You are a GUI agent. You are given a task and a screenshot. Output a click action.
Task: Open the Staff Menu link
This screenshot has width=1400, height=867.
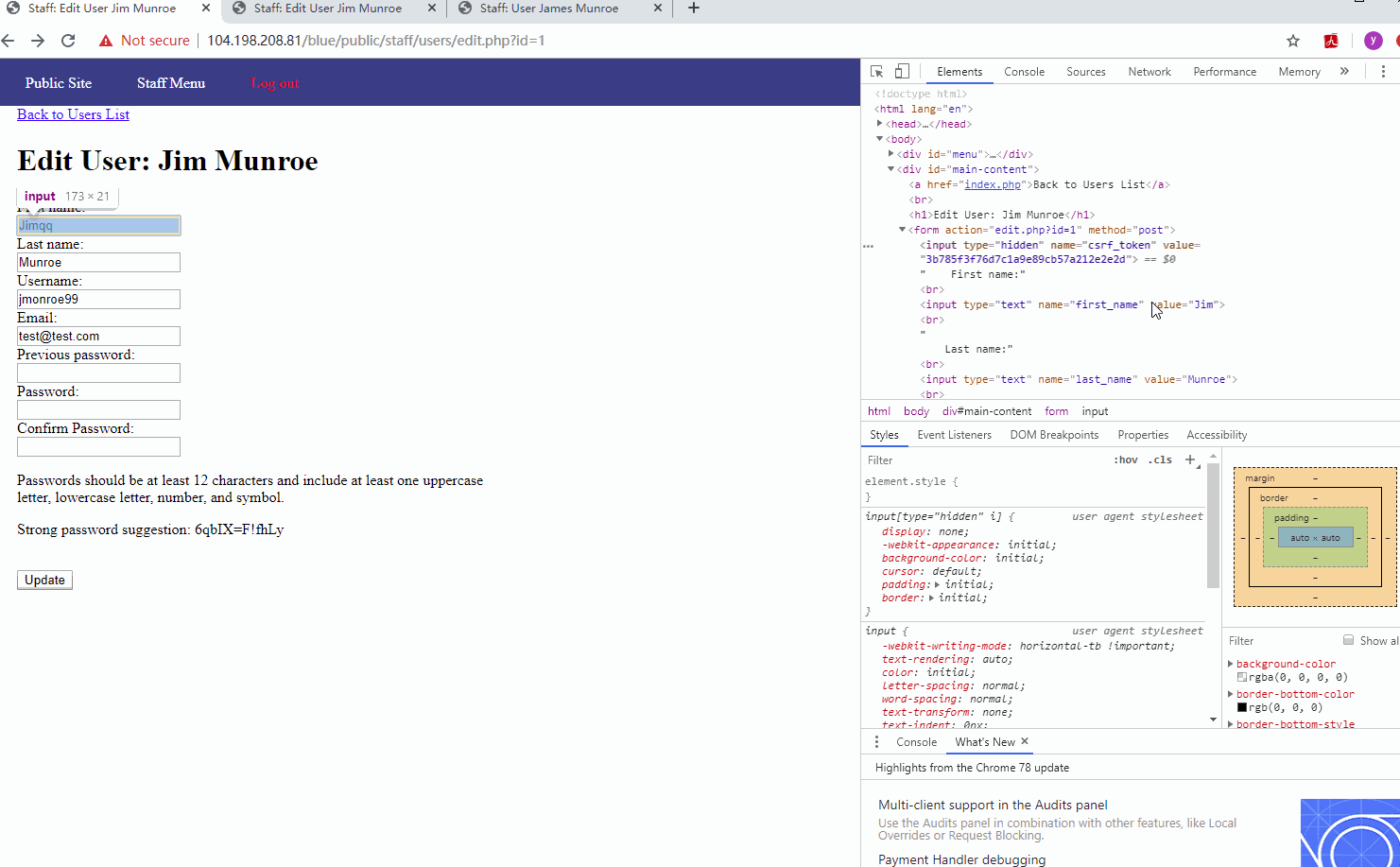pyautogui.click(x=171, y=83)
